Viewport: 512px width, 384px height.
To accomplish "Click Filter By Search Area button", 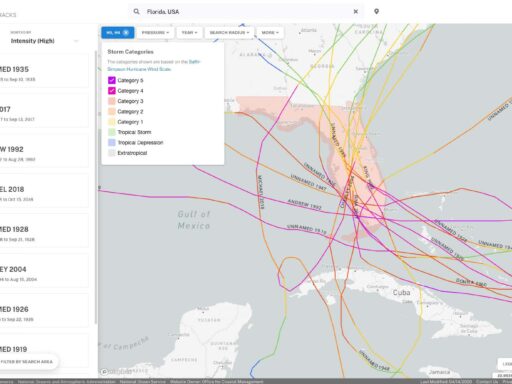I will (x=28, y=362).
